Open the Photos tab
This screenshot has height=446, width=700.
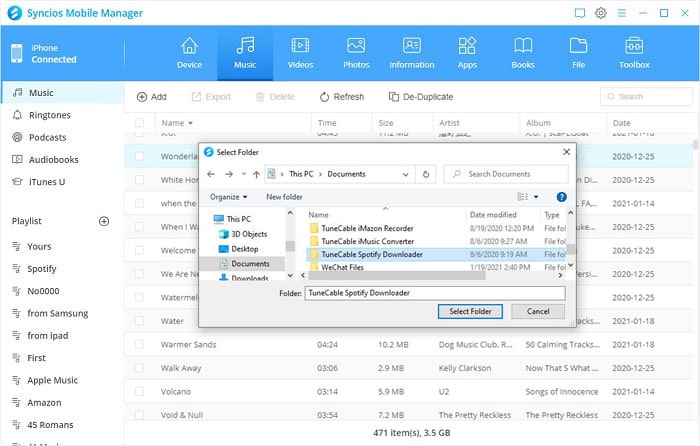coord(356,53)
